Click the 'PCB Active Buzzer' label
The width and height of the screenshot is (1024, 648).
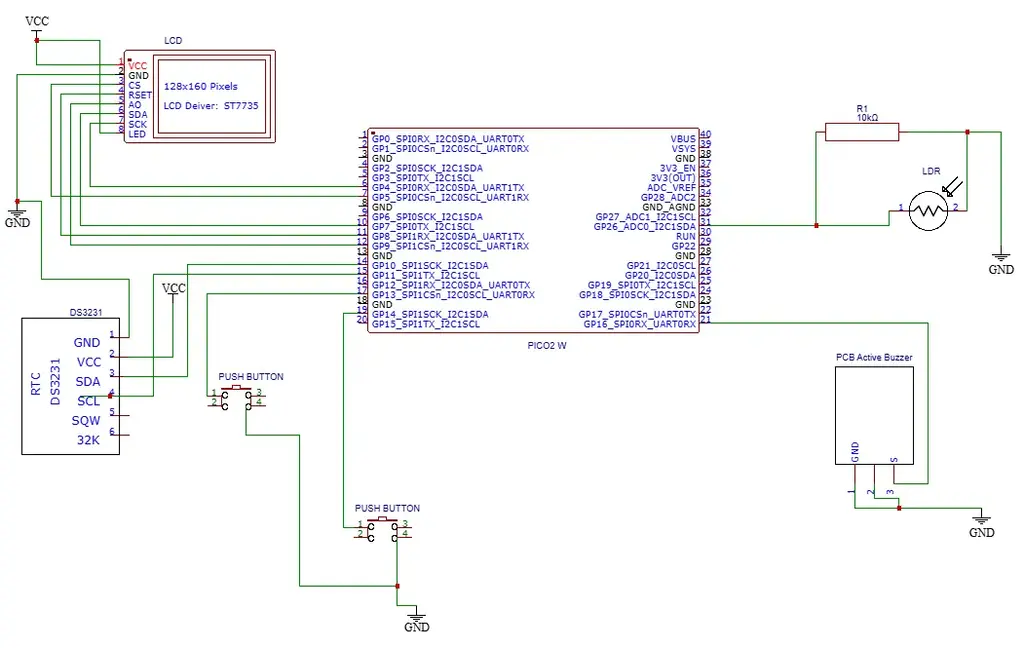tap(874, 357)
